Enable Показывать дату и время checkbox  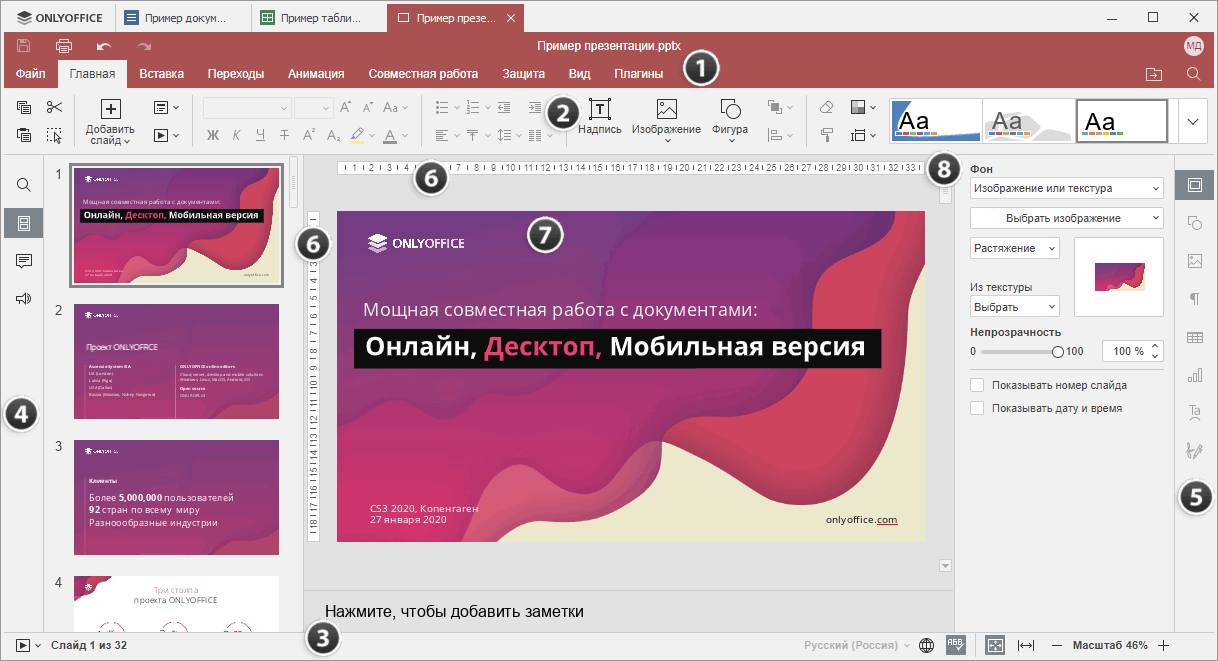(x=977, y=408)
